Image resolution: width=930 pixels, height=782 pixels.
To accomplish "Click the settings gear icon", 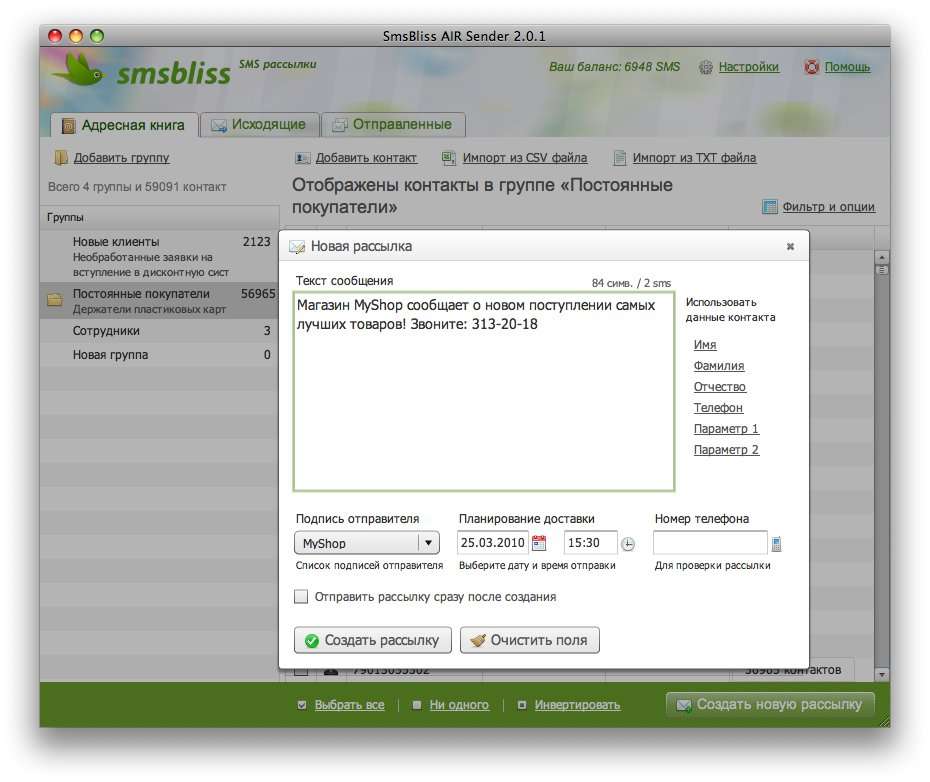I will 705,67.
